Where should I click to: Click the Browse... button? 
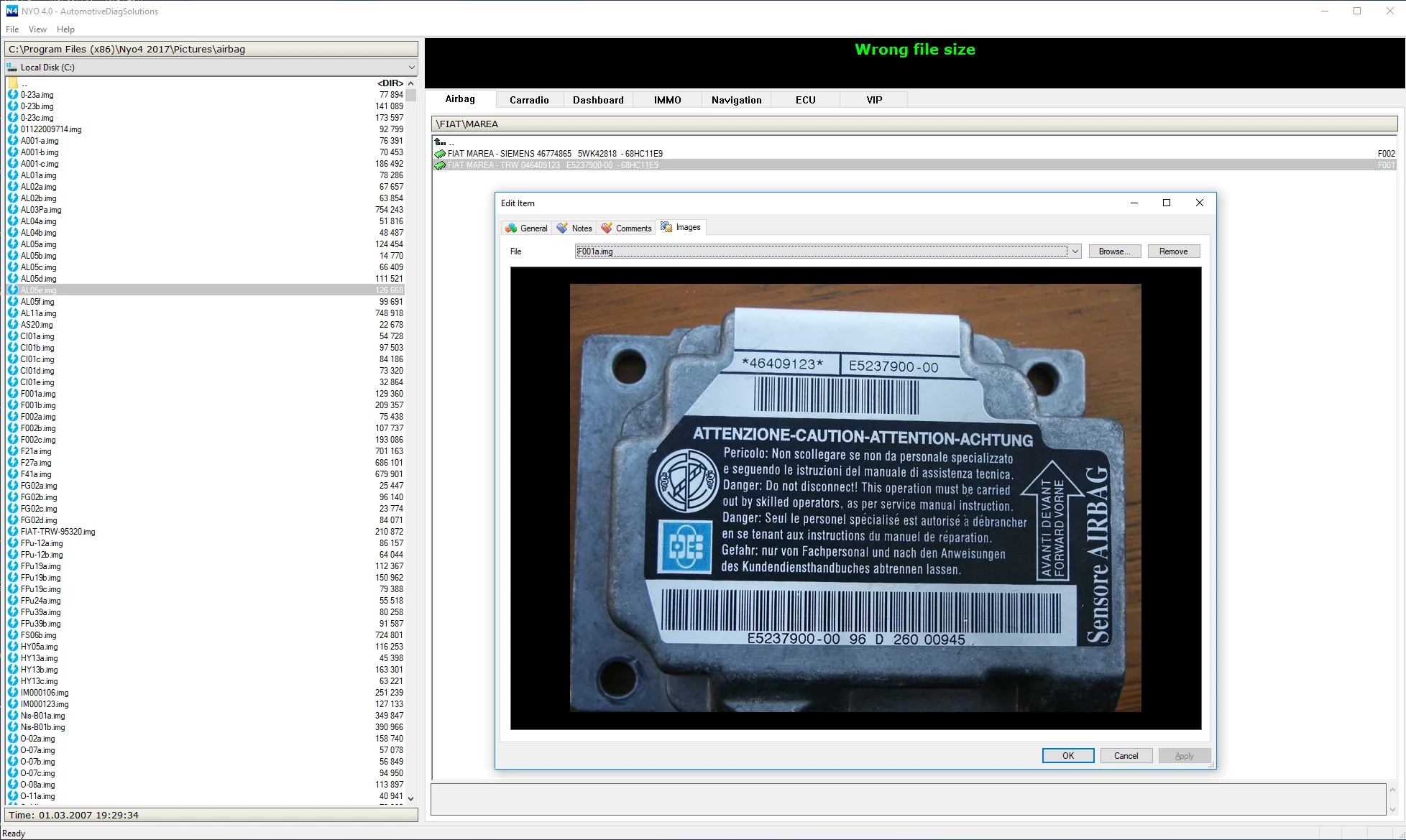(1114, 251)
